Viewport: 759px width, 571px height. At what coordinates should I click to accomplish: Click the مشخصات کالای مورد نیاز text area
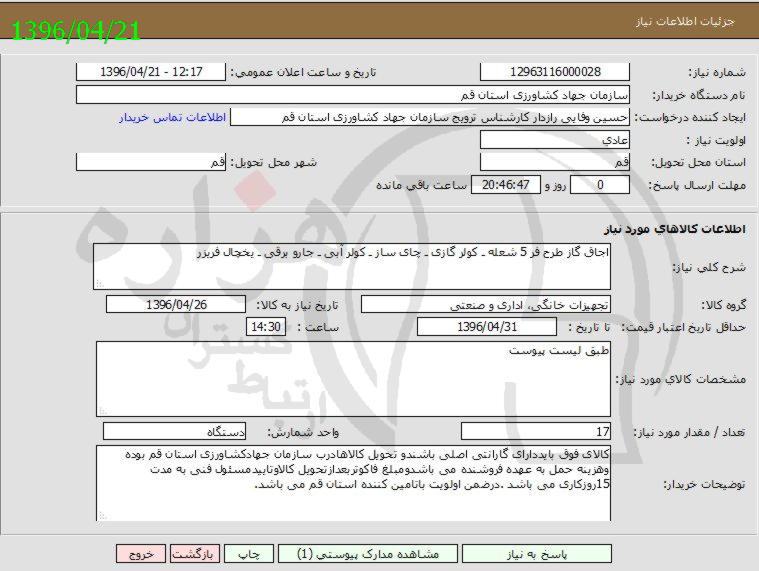(353, 379)
